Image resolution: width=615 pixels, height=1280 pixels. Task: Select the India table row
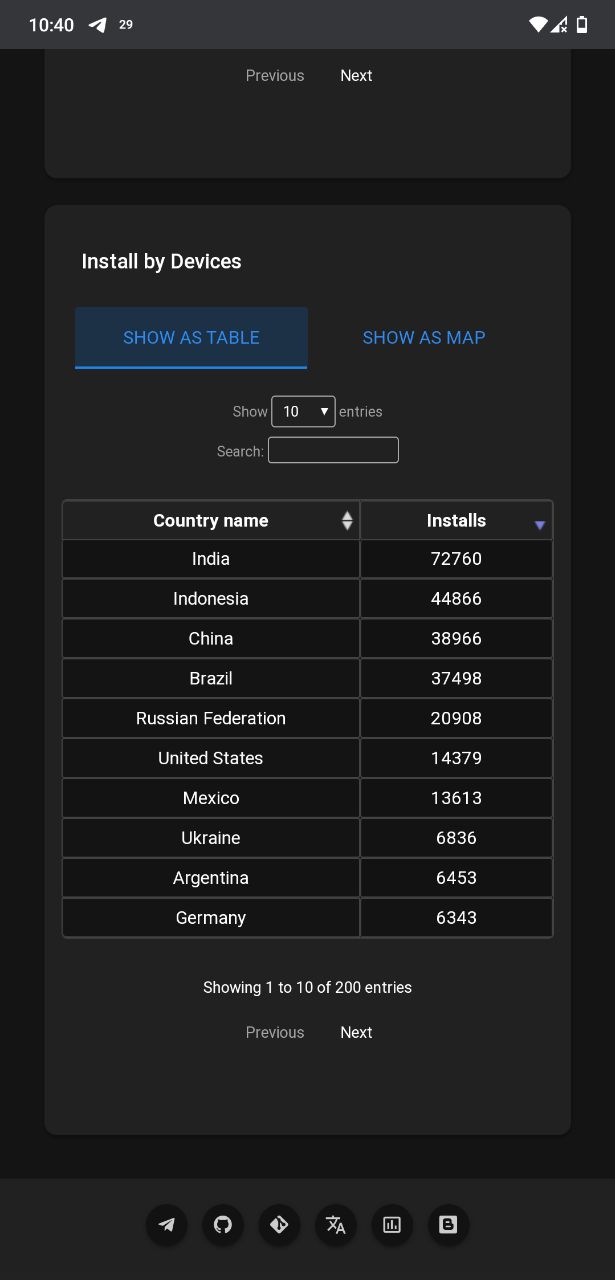point(211,559)
